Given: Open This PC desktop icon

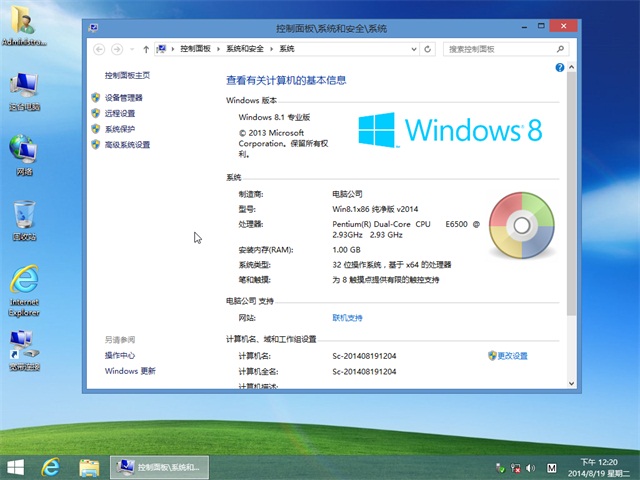Looking at the screenshot, I should 24,91.
